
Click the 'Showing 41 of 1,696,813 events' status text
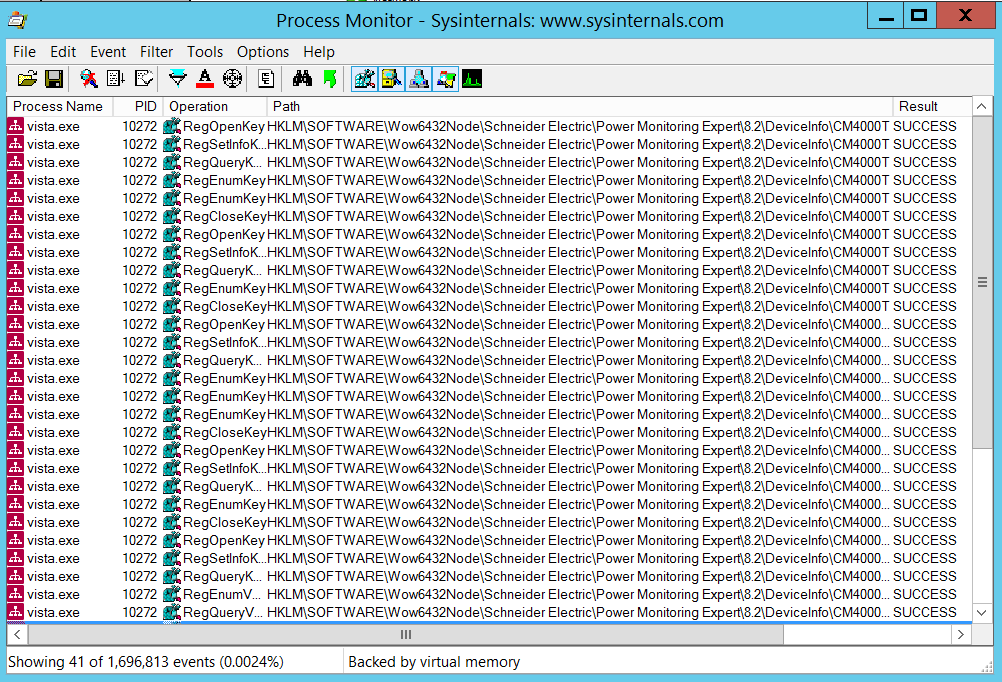(146, 662)
